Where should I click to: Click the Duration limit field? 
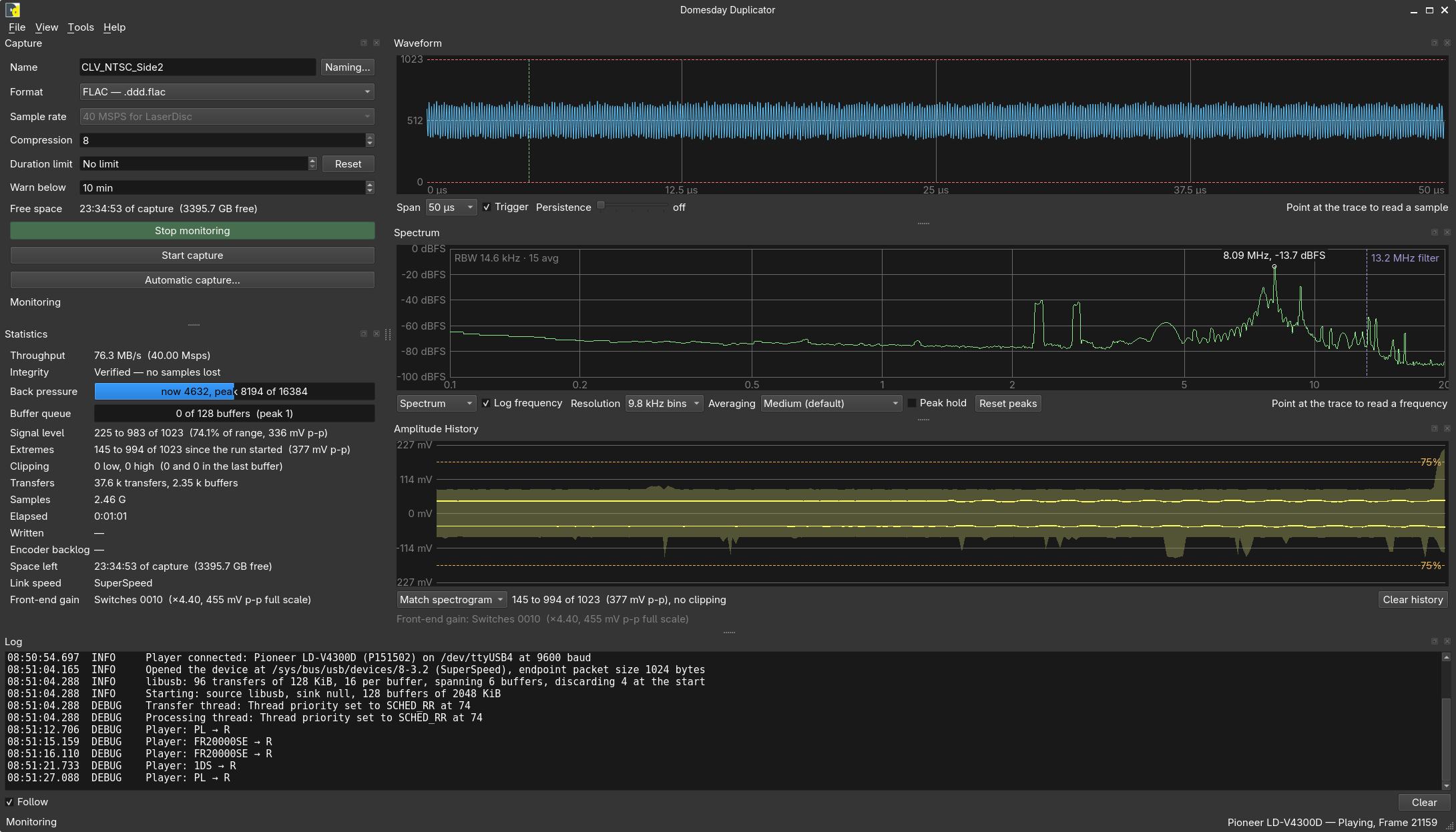(x=194, y=164)
